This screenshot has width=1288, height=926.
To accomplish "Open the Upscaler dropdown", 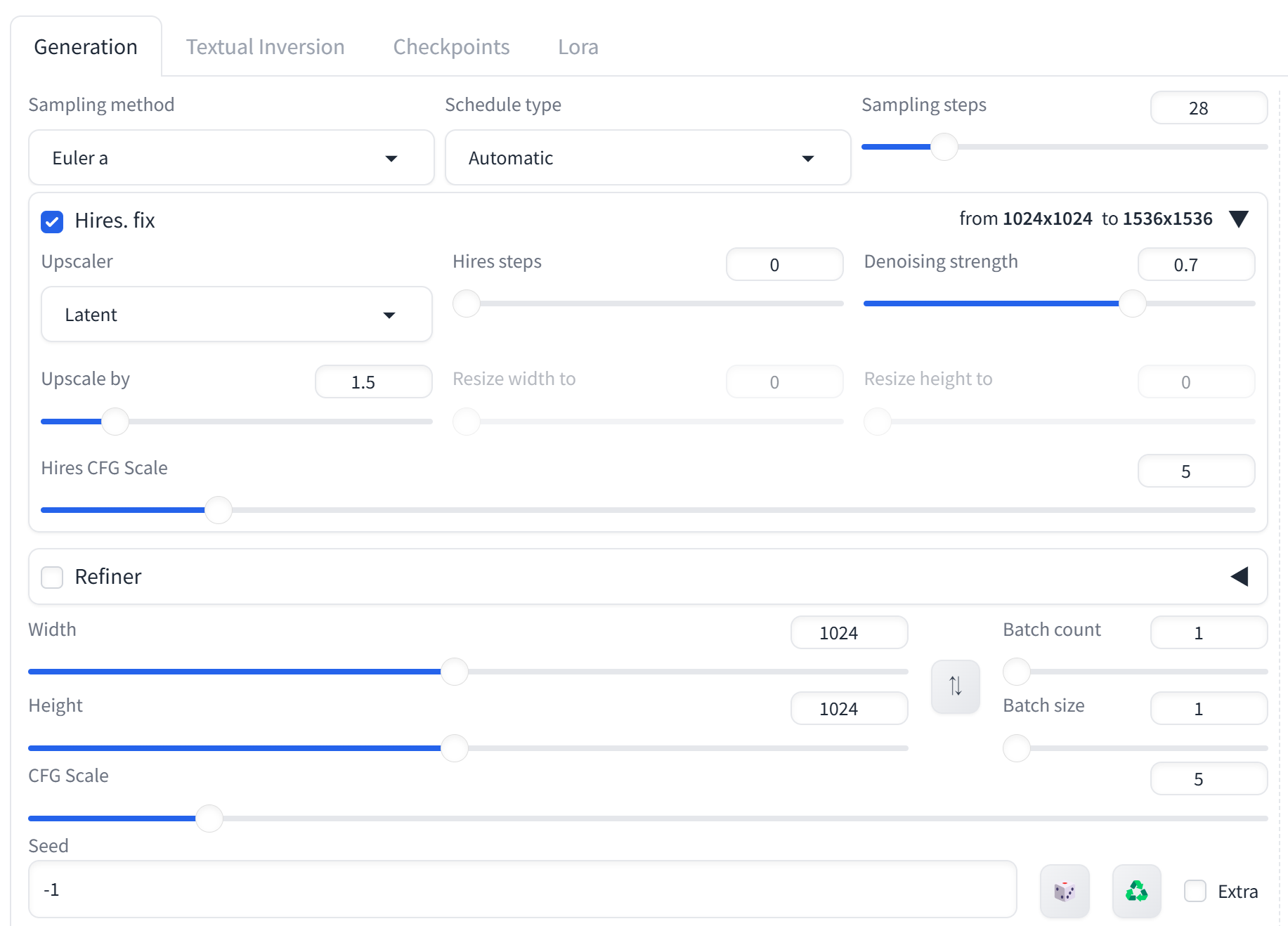I will click(236, 315).
